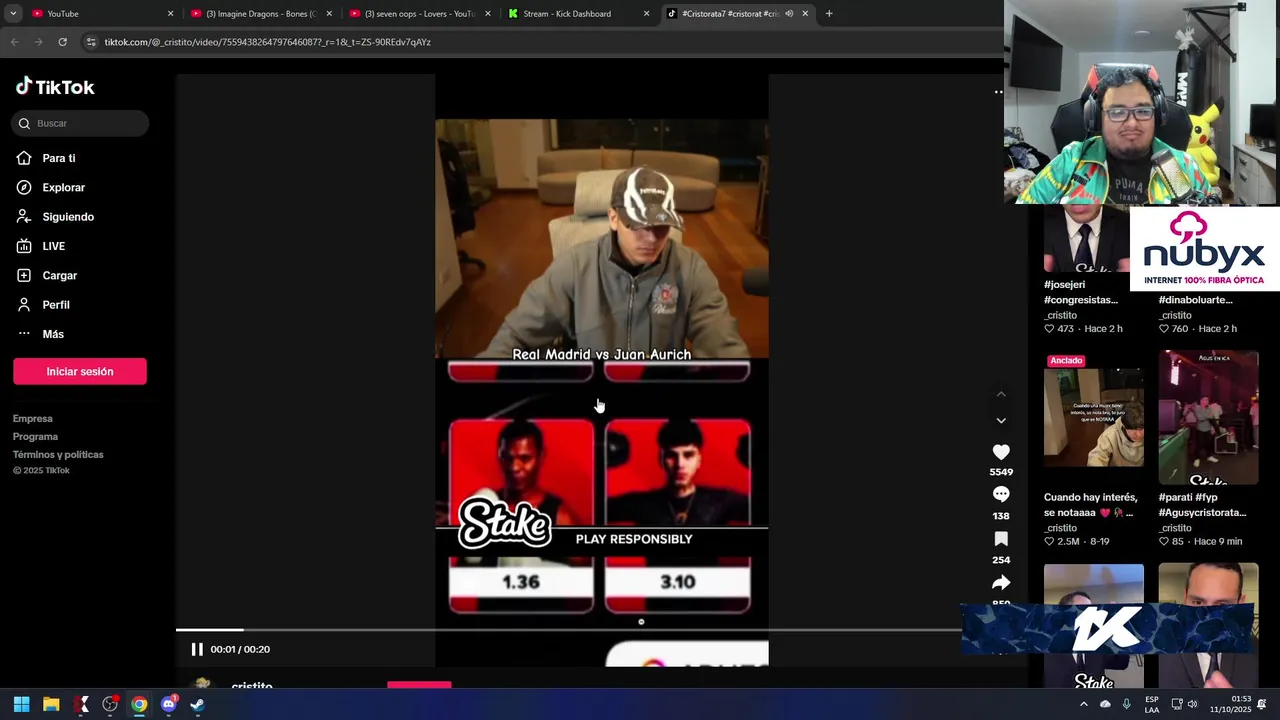Screen dimensions: 1280x720
Task: Click the microphone icon in system tray
Action: click(x=1127, y=704)
